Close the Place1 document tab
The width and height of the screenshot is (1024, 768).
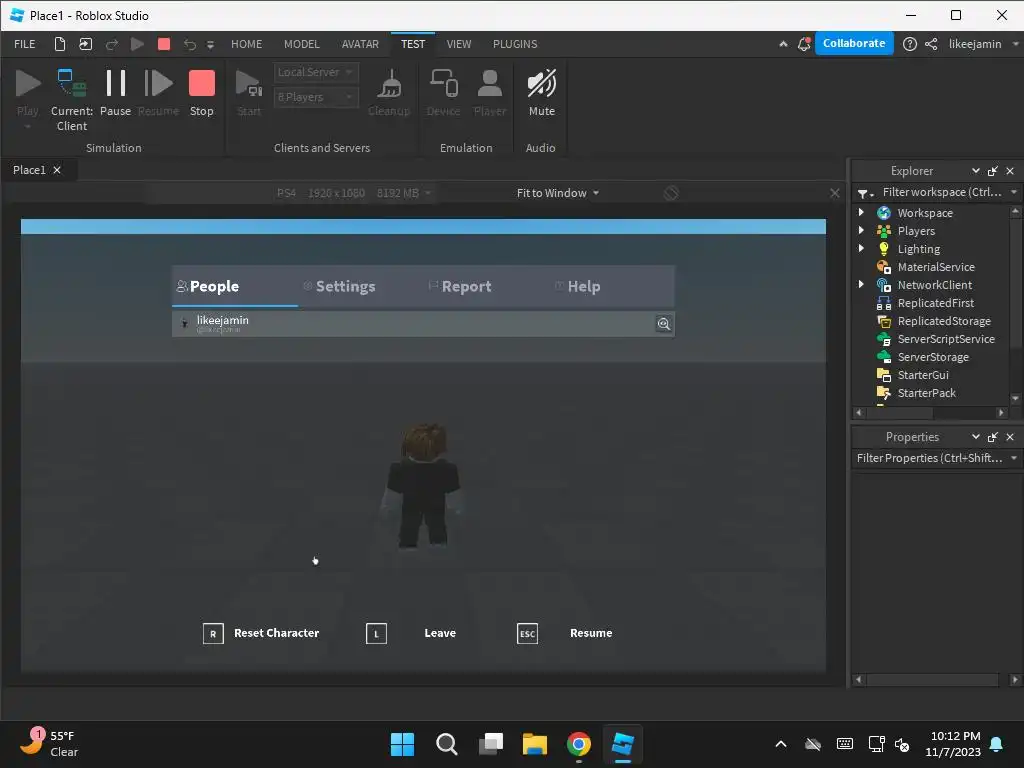pyautogui.click(x=57, y=170)
